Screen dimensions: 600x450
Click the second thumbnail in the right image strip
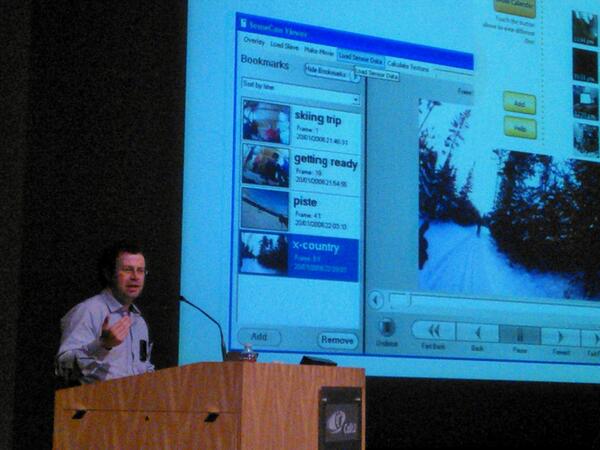coord(585,65)
